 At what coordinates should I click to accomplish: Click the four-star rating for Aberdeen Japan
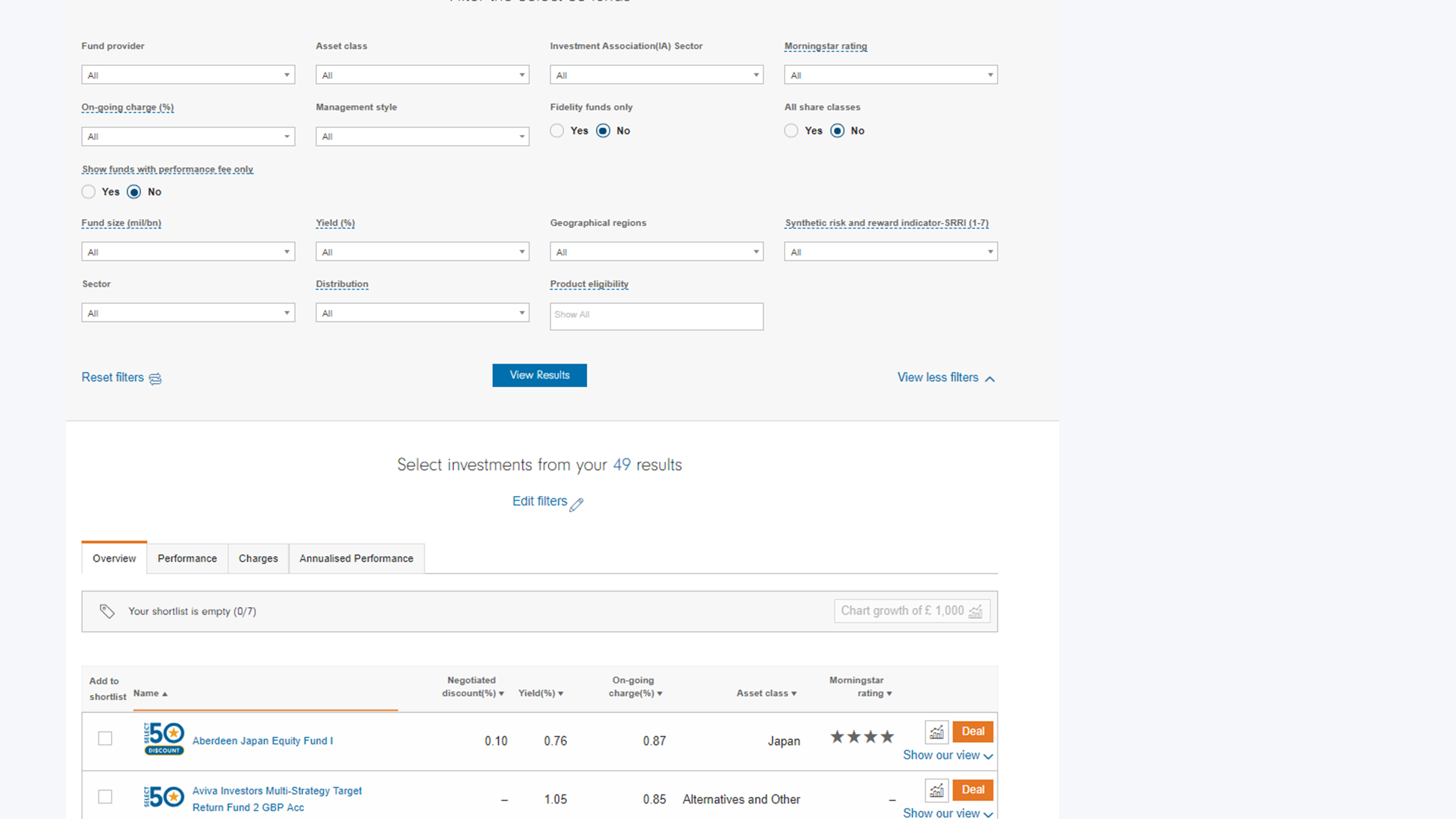pyautogui.click(x=862, y=738)
